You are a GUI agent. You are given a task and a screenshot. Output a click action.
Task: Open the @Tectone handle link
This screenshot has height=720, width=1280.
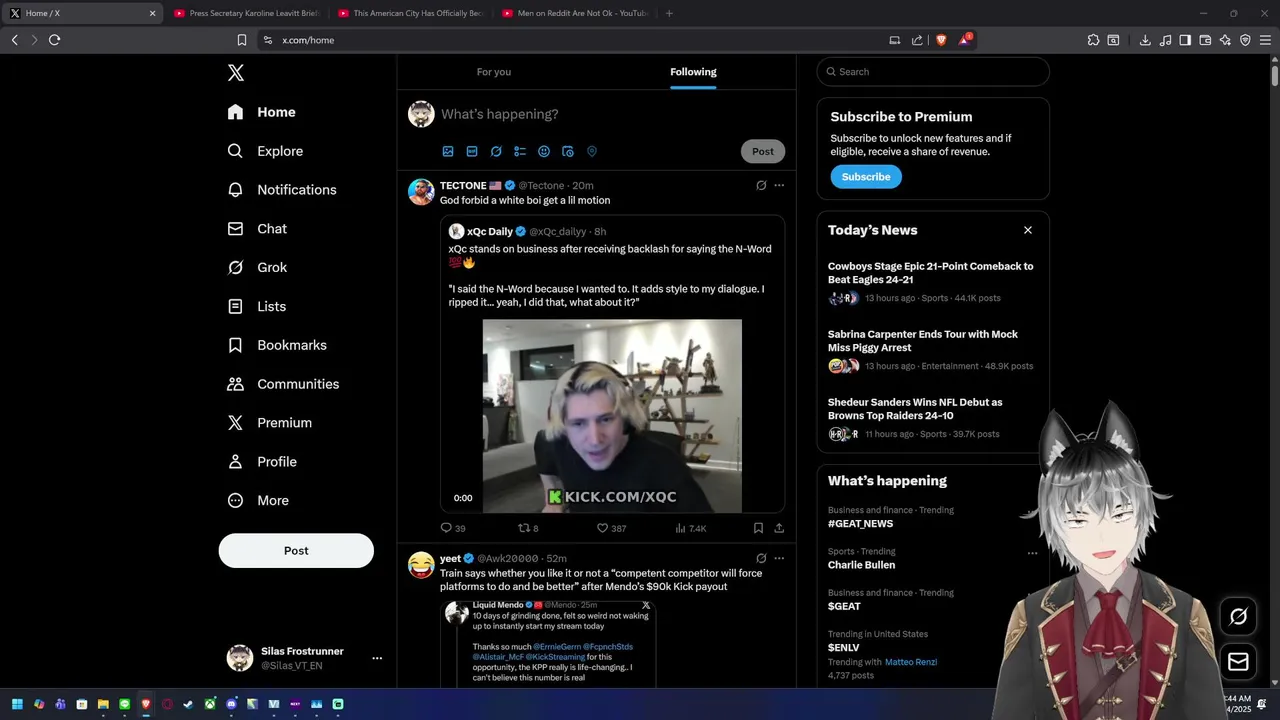tap(541, 186)
